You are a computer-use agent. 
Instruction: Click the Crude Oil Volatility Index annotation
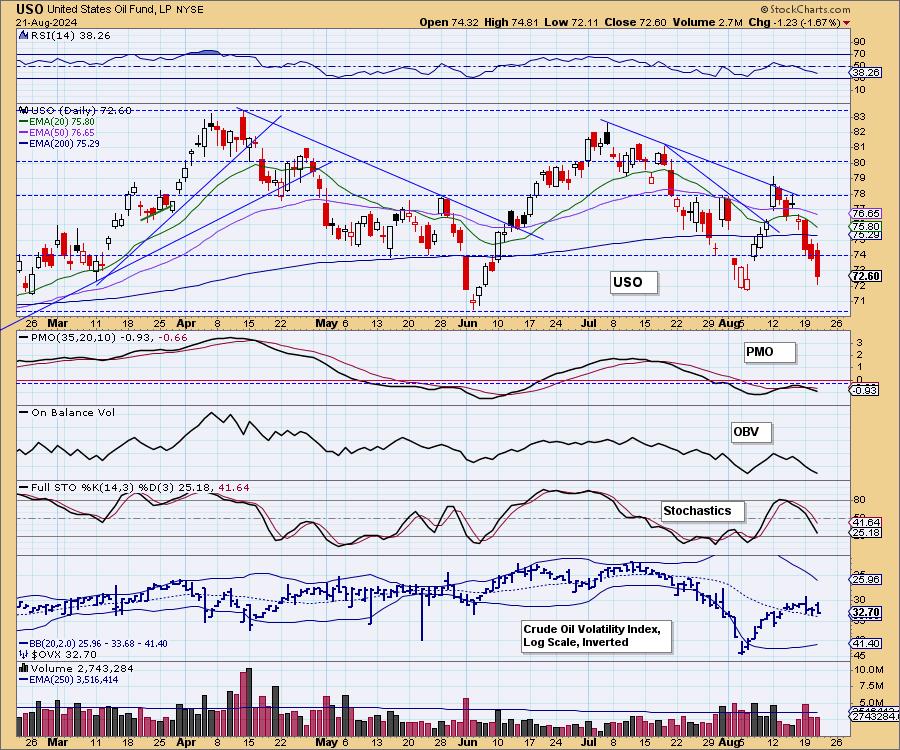(x=596, y=636)
